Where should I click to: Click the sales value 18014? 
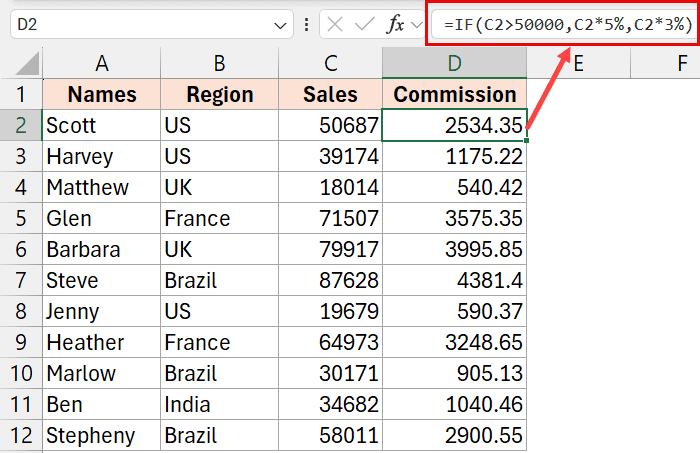click(330, 187)
